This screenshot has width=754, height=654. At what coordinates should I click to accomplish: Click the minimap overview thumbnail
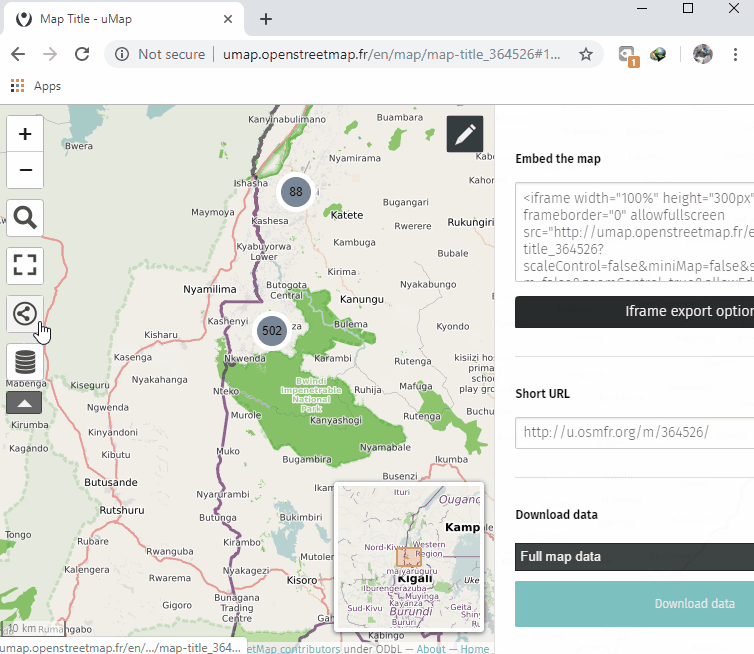click(x=410, y=556)
